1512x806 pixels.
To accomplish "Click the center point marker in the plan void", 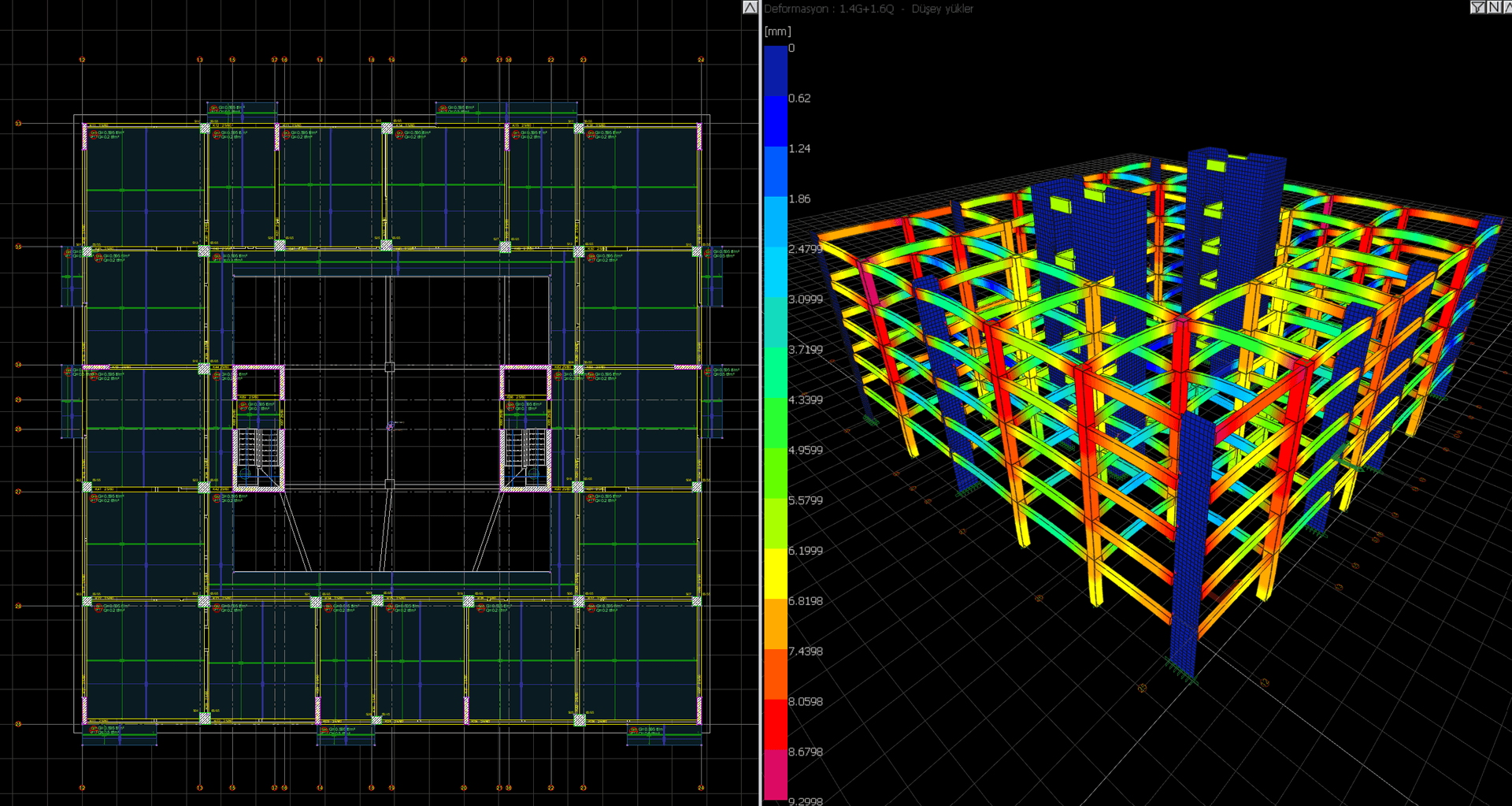I will click(x=391, y=426).
